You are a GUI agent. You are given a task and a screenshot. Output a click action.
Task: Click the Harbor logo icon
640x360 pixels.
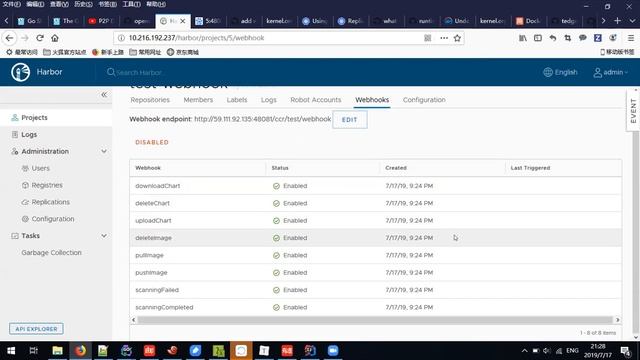[x=20, y=72]
